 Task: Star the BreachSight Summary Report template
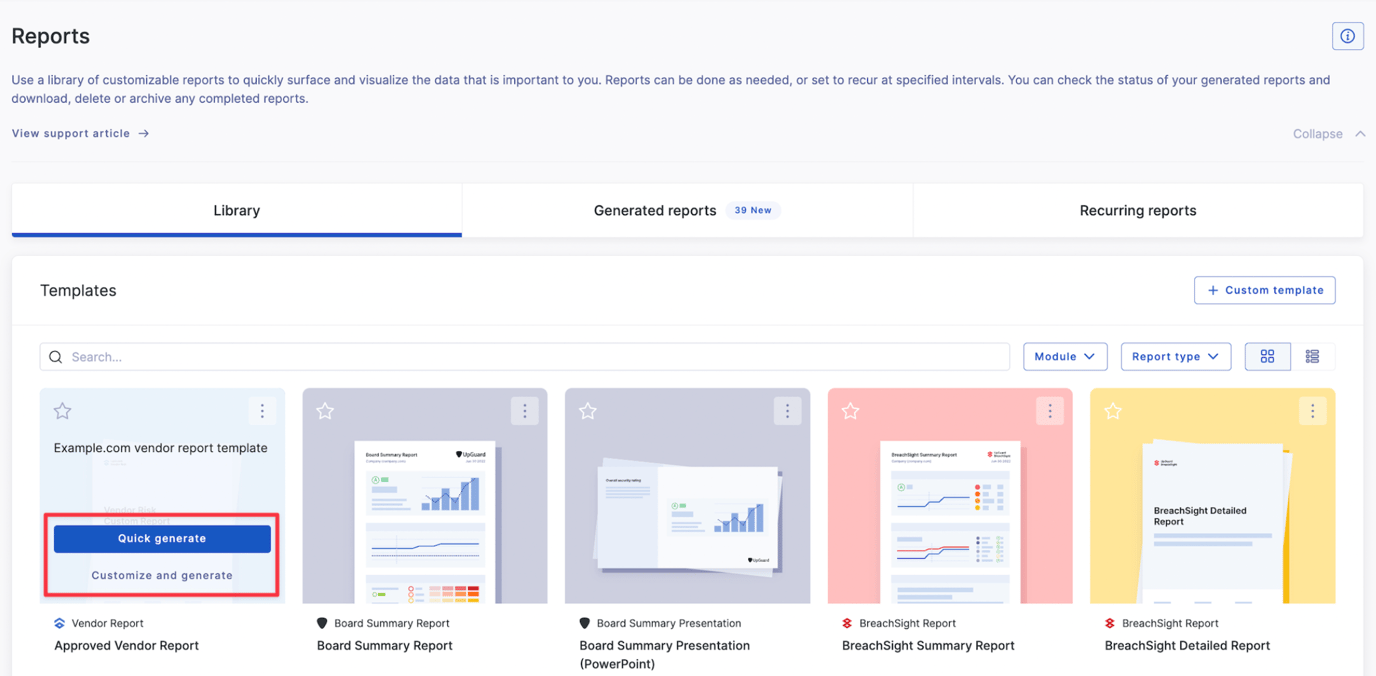[x=850, y=410]
